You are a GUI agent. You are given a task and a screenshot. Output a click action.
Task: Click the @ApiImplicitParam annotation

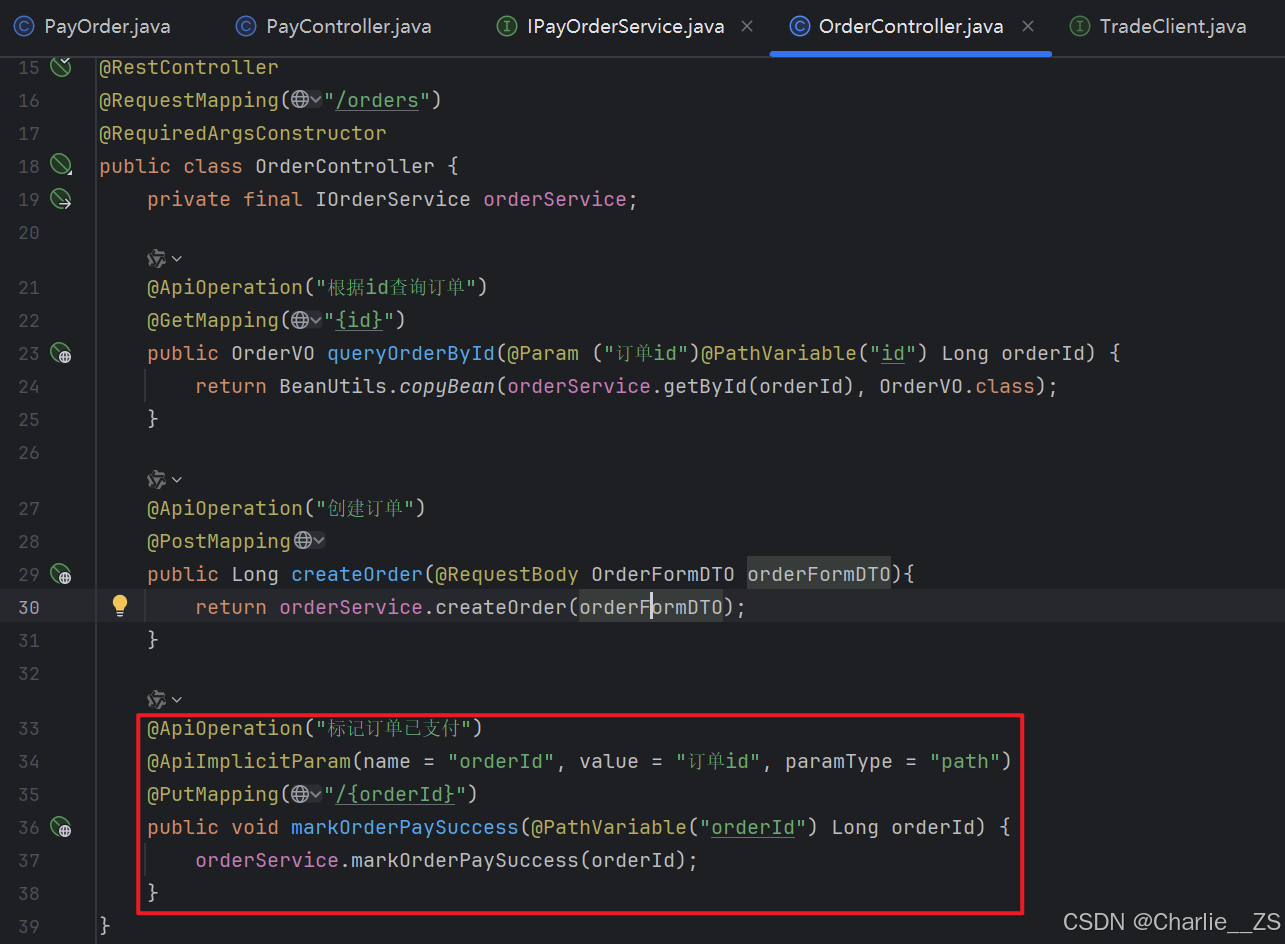click(249, 761)
